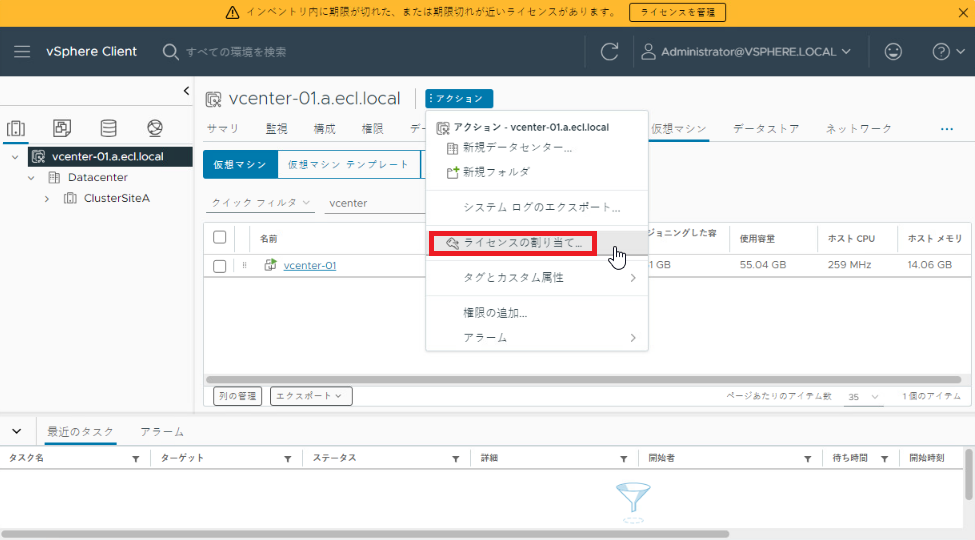Click the license key icon in menu
975x540 pixels.
click(452, 243)
